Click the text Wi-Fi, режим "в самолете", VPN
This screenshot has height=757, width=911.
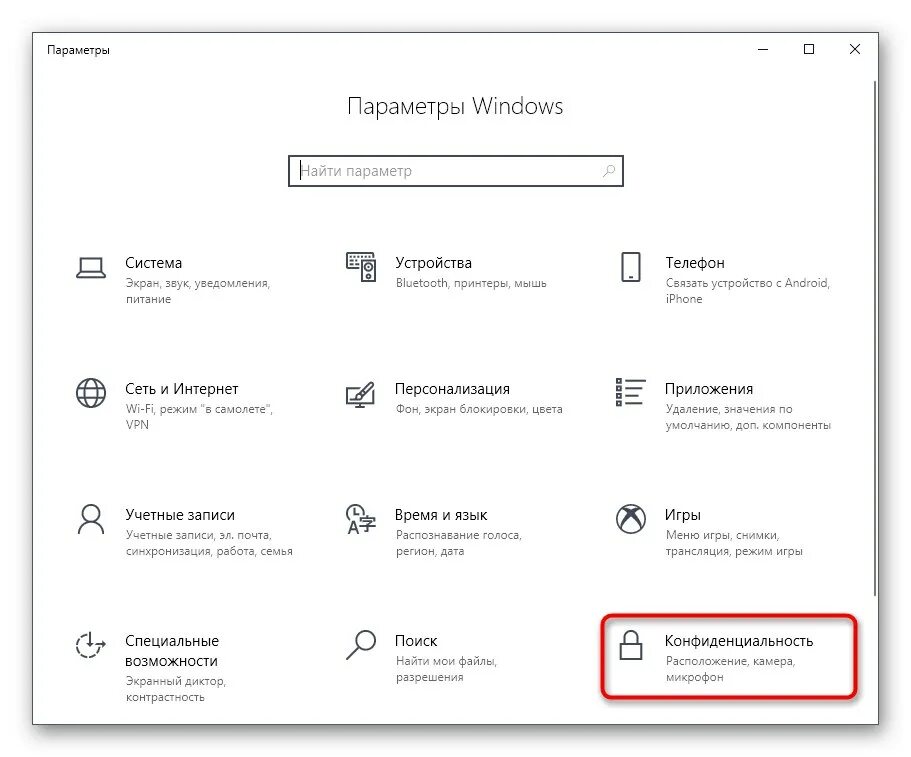pyautogui.click(x=199, y=417)
